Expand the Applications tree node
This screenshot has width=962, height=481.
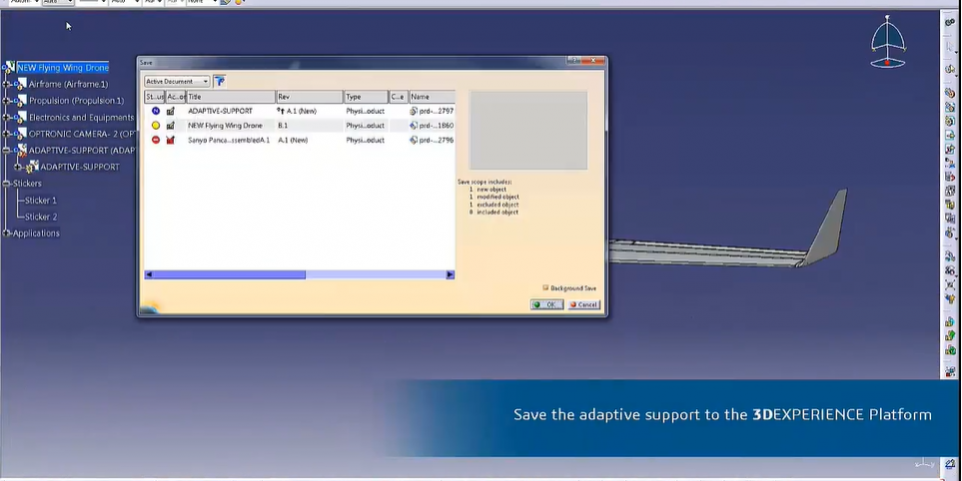pos(7,234)
